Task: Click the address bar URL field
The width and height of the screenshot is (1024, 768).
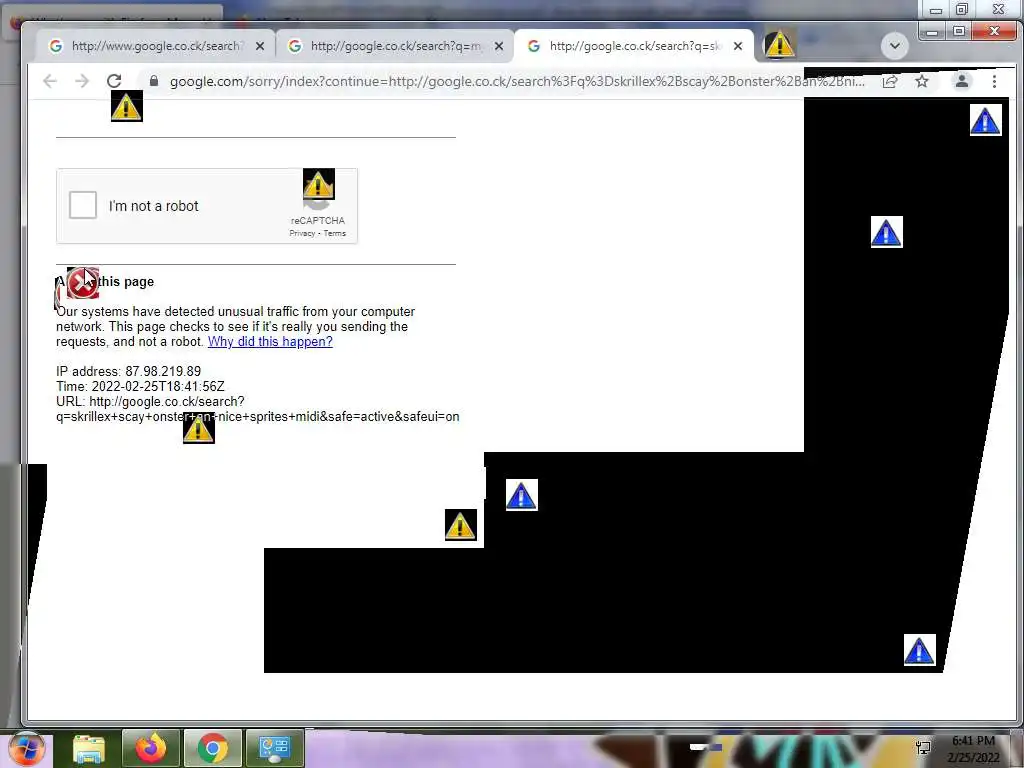Action: point(517,82)
